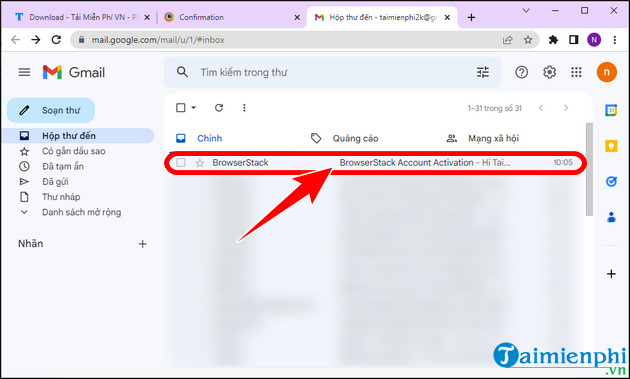The image size is (630, 379).
Task: Get add-ons plus icon in side panel
Action: 611,274
